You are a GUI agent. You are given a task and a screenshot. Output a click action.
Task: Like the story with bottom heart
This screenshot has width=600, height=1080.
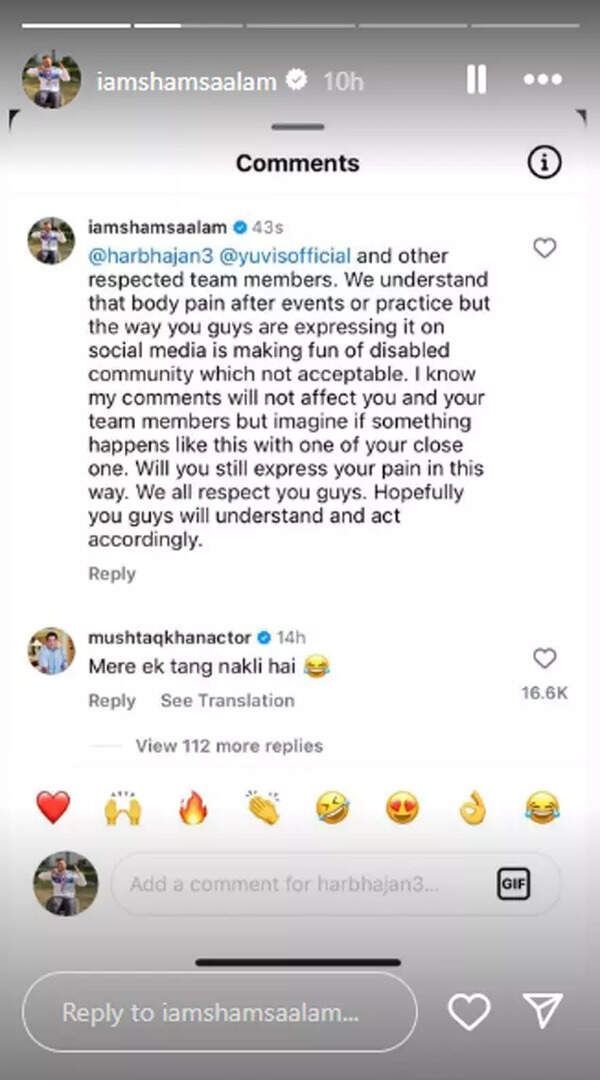coord(469,1013)
